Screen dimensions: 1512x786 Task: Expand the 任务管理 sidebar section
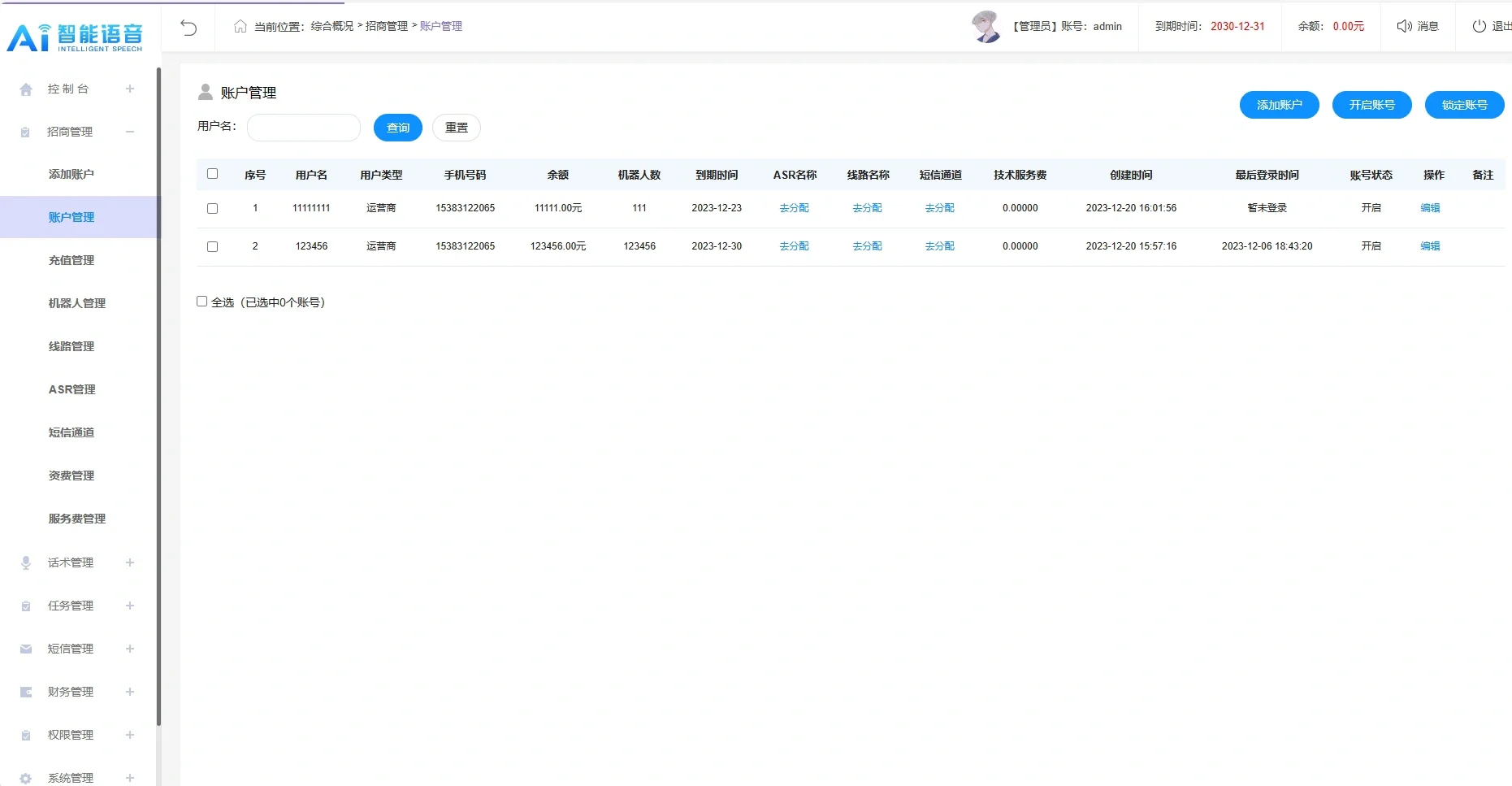[130, 605]
